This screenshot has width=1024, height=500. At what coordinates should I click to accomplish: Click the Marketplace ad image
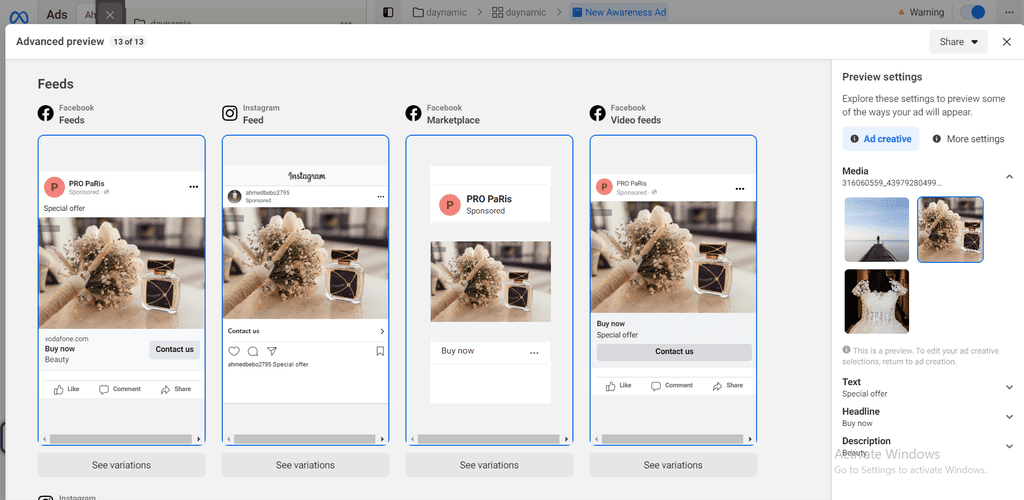point(490,281)
